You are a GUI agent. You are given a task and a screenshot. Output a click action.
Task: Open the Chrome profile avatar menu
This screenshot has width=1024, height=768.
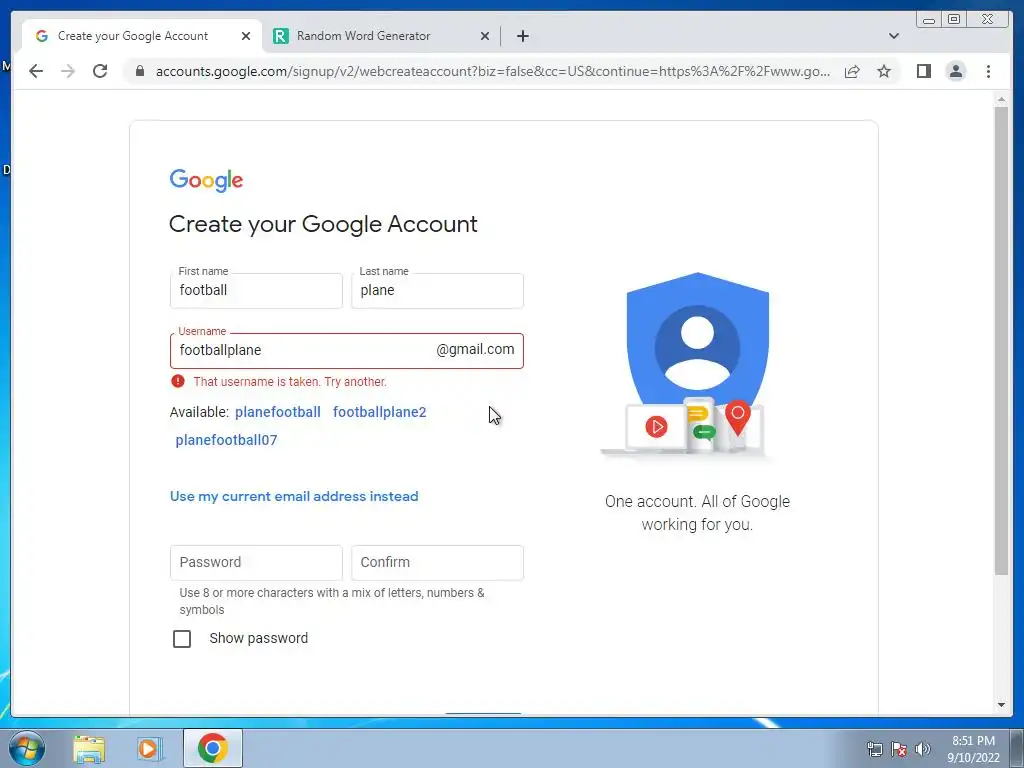pos(956,71)
